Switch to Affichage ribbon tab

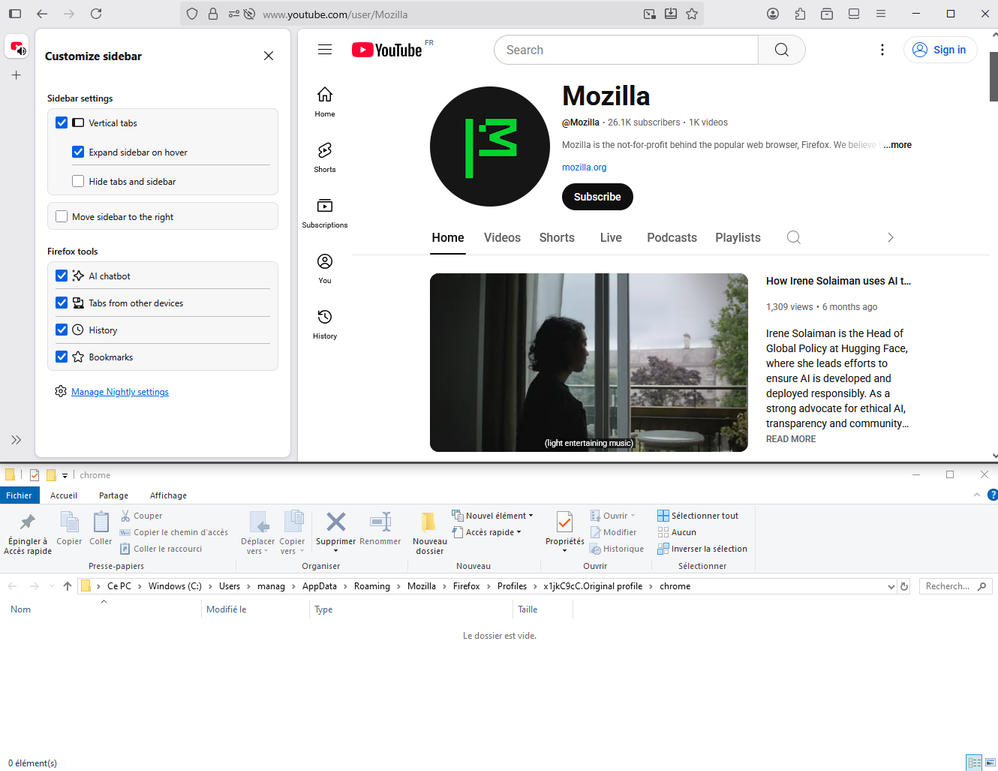168,495
